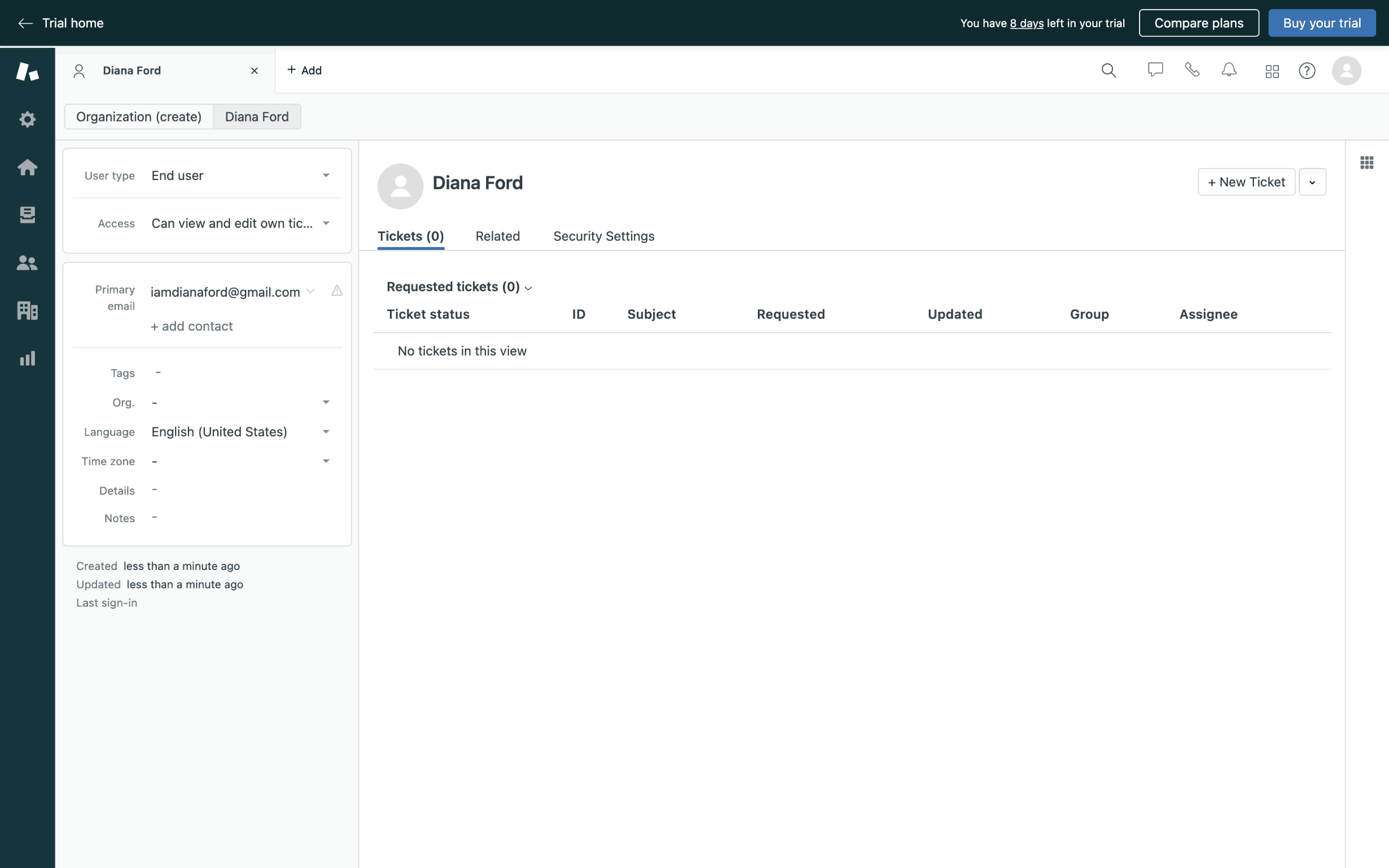Click the Talk phone icon
This screenshot has width=1389, height=868.
pos(1192,70)
